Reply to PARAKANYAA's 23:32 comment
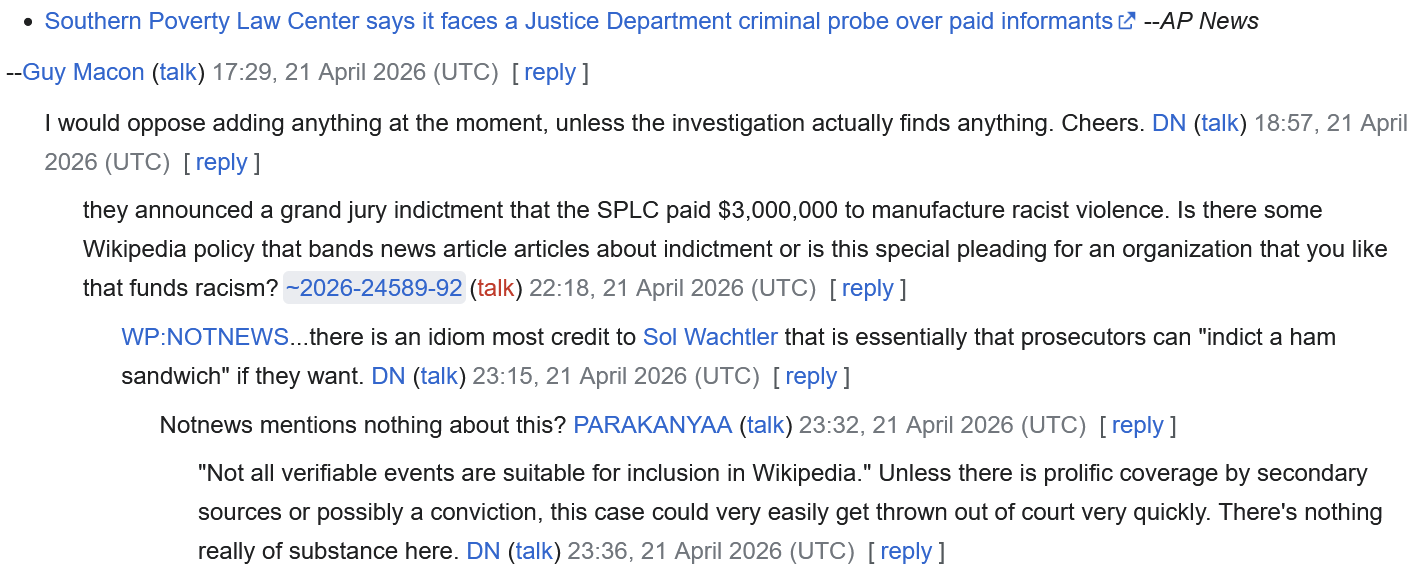The image size is (1417, 570). pos(1137,425)
